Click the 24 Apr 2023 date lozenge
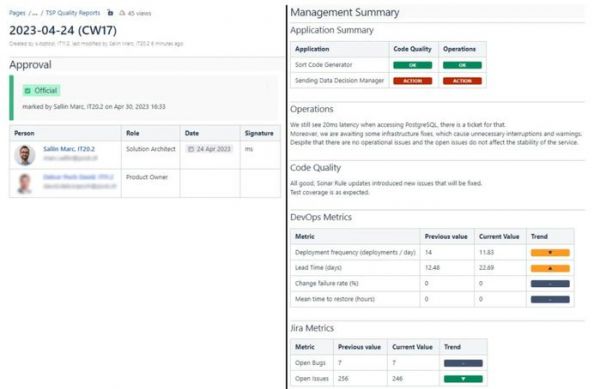 (x=209, y=149)
